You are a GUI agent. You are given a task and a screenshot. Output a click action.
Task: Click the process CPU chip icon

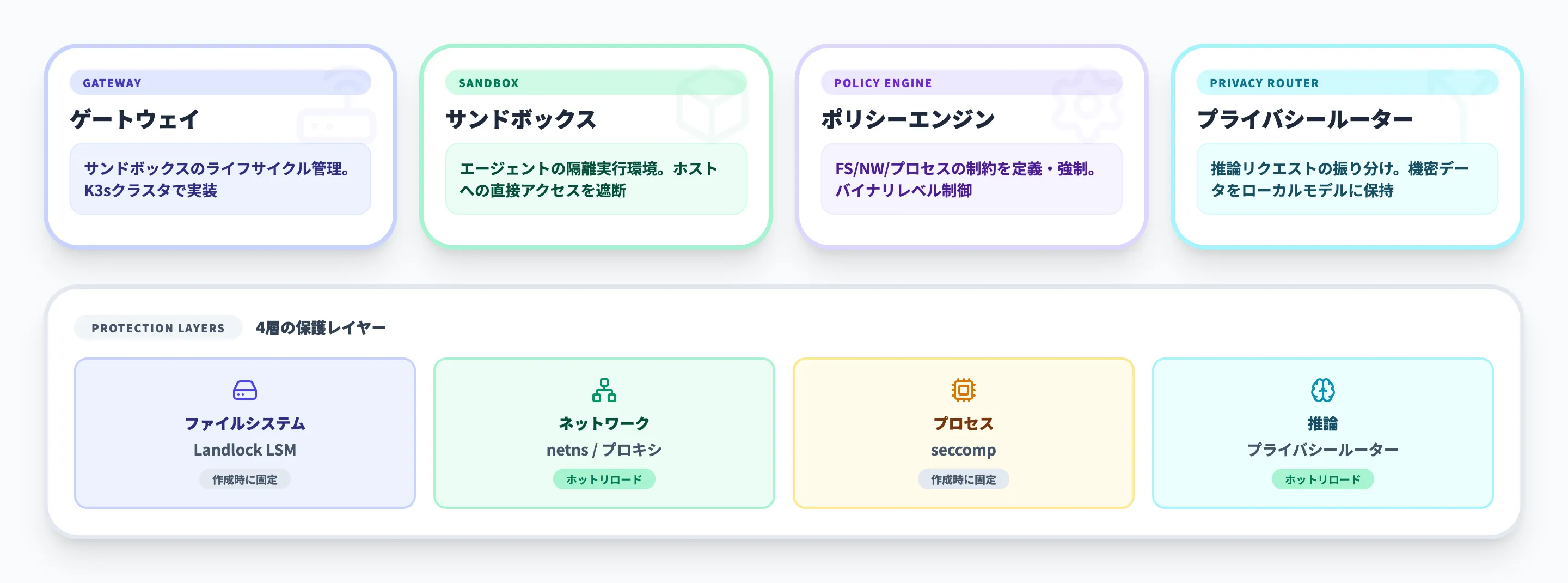click(x=963, y=390)
